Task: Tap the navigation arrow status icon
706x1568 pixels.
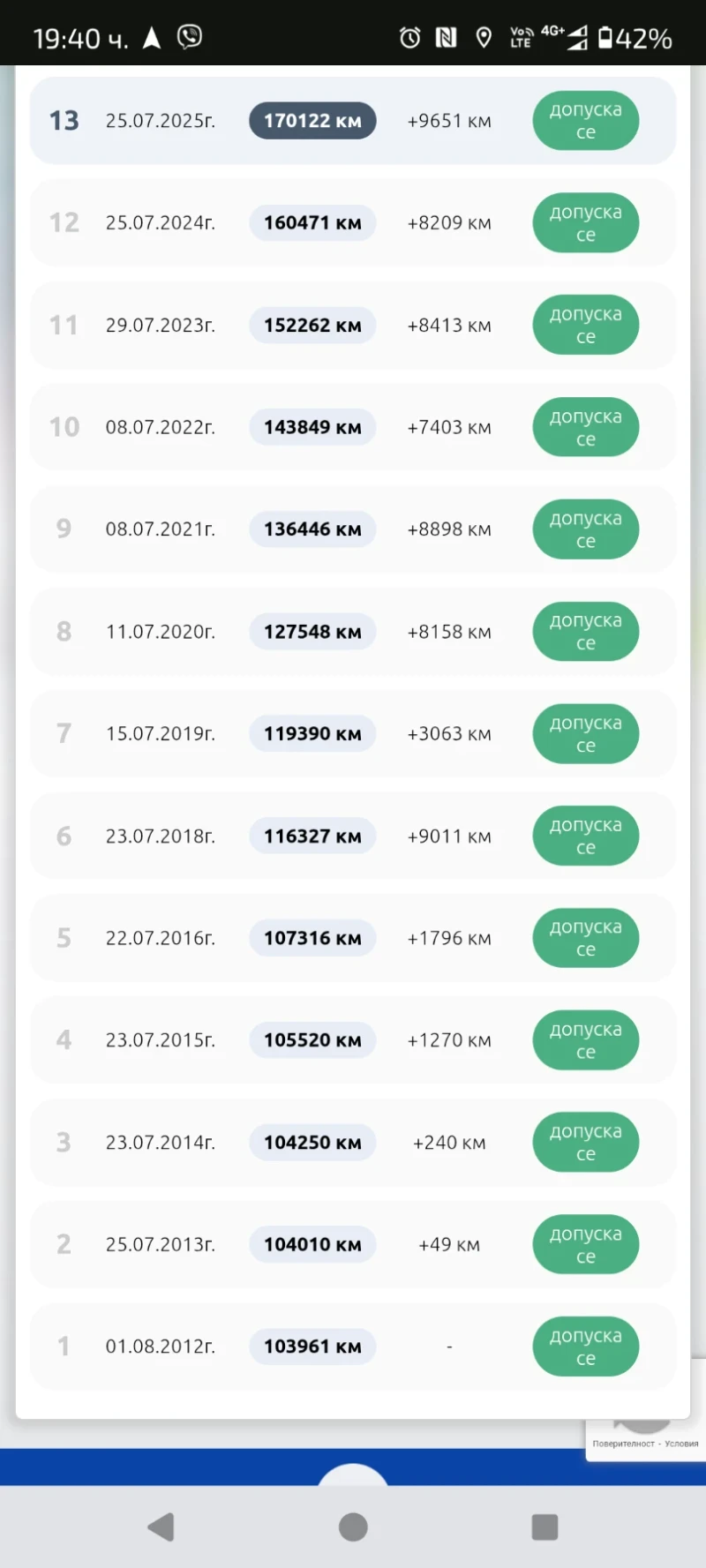Action: tap(152, 38)
